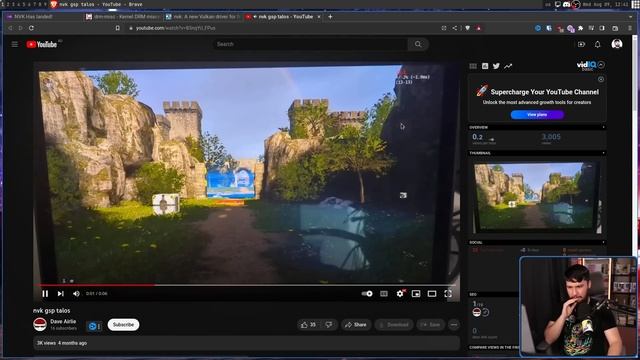Image resolution: width=640 pixels, height=360 pixels.
Task: Click the vidIQ thumbnail preview image
Action: [537, 198]
